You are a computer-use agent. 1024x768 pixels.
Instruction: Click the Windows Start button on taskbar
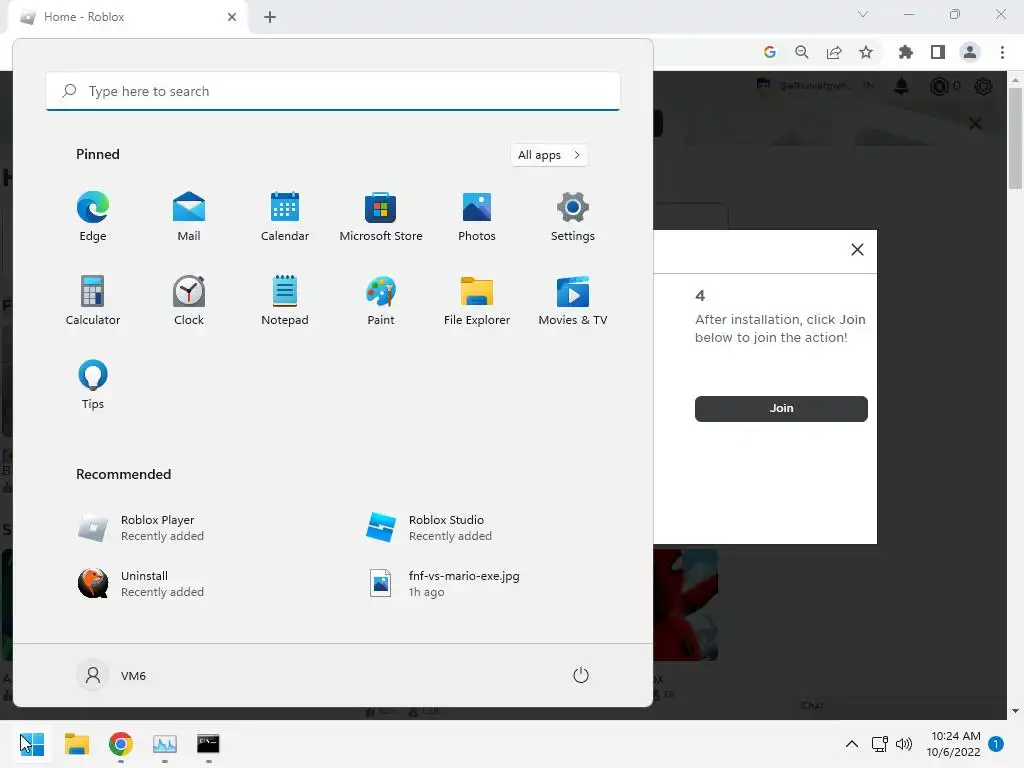click(x=32, y=744)
